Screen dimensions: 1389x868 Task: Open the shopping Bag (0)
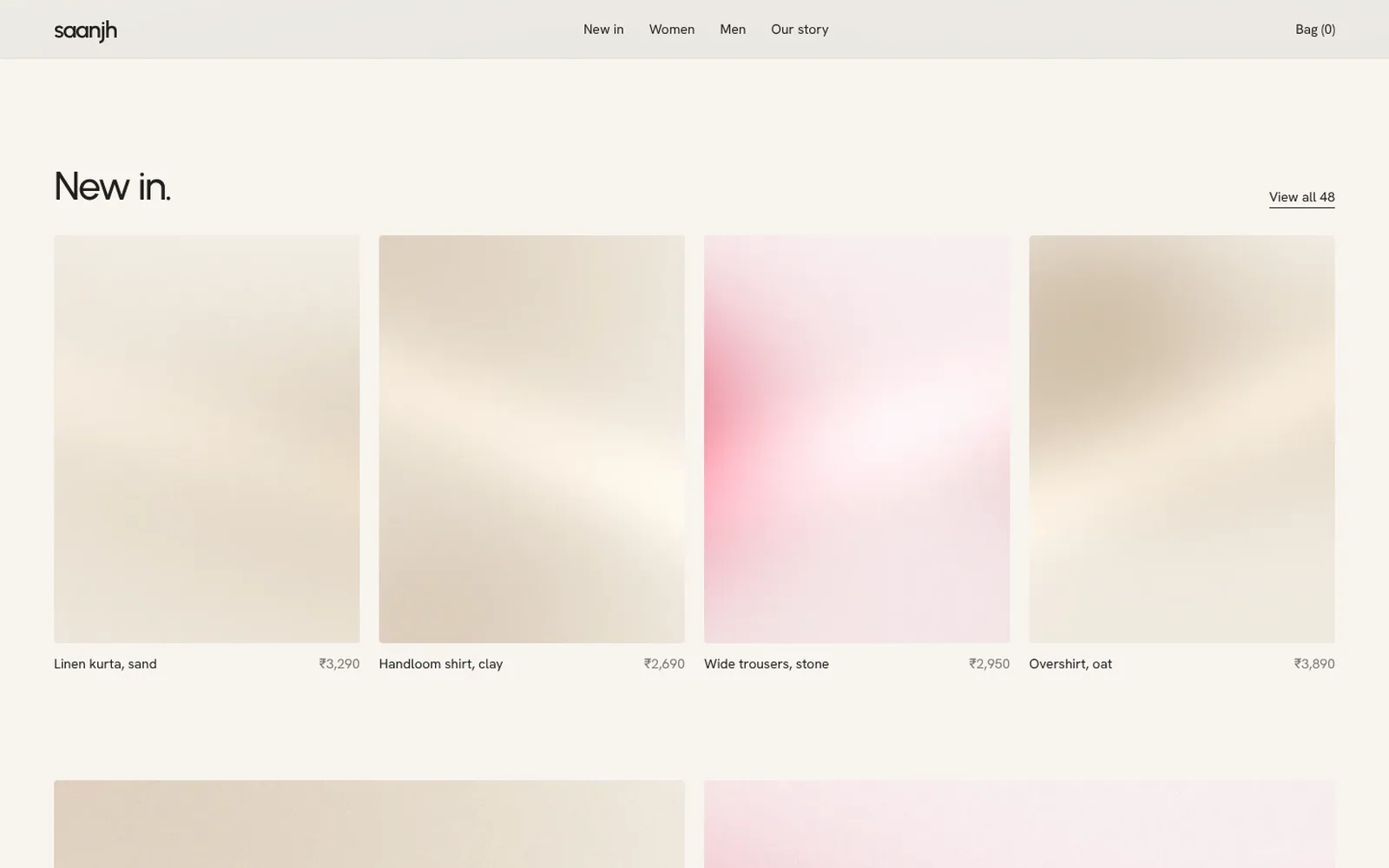click(1315, 30)
